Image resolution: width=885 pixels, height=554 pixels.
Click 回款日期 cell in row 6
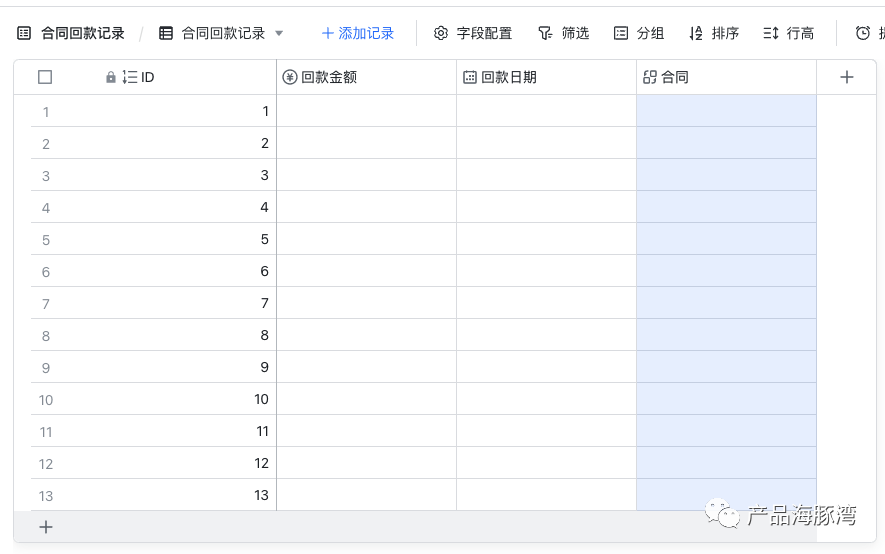pyautogui.click(x=546, y=271)
